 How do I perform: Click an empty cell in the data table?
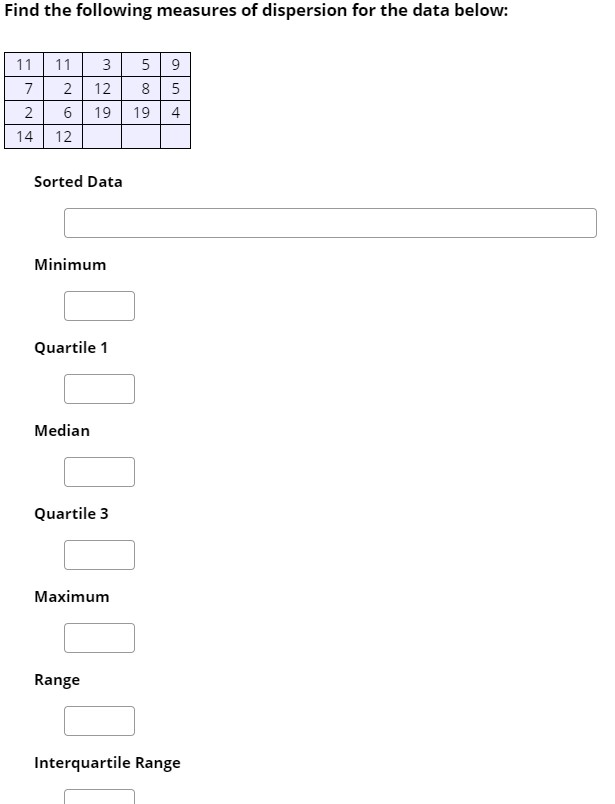pyautogui.click(x=106, y=136)
